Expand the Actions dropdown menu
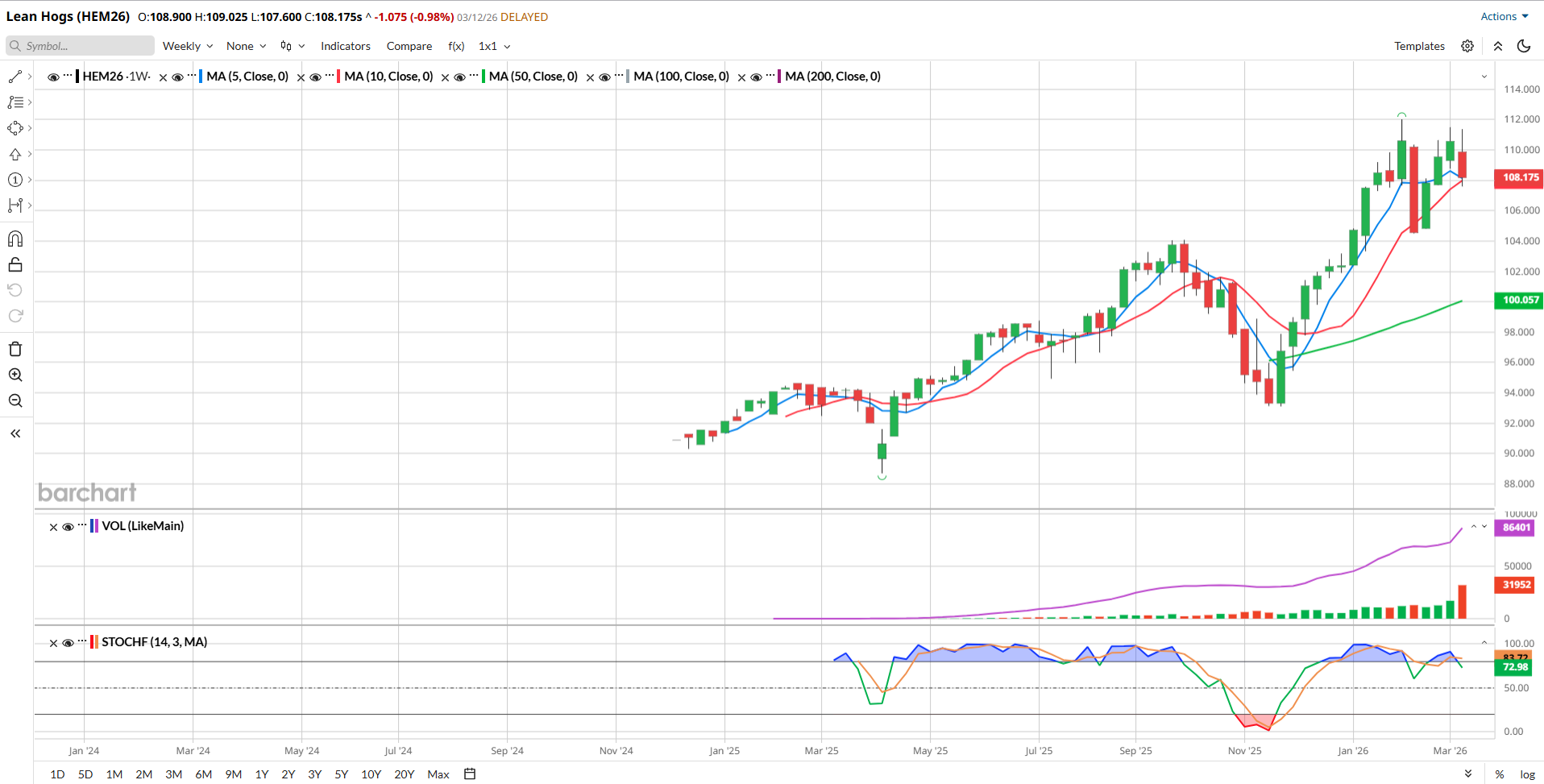 (x=1504, y=16)
